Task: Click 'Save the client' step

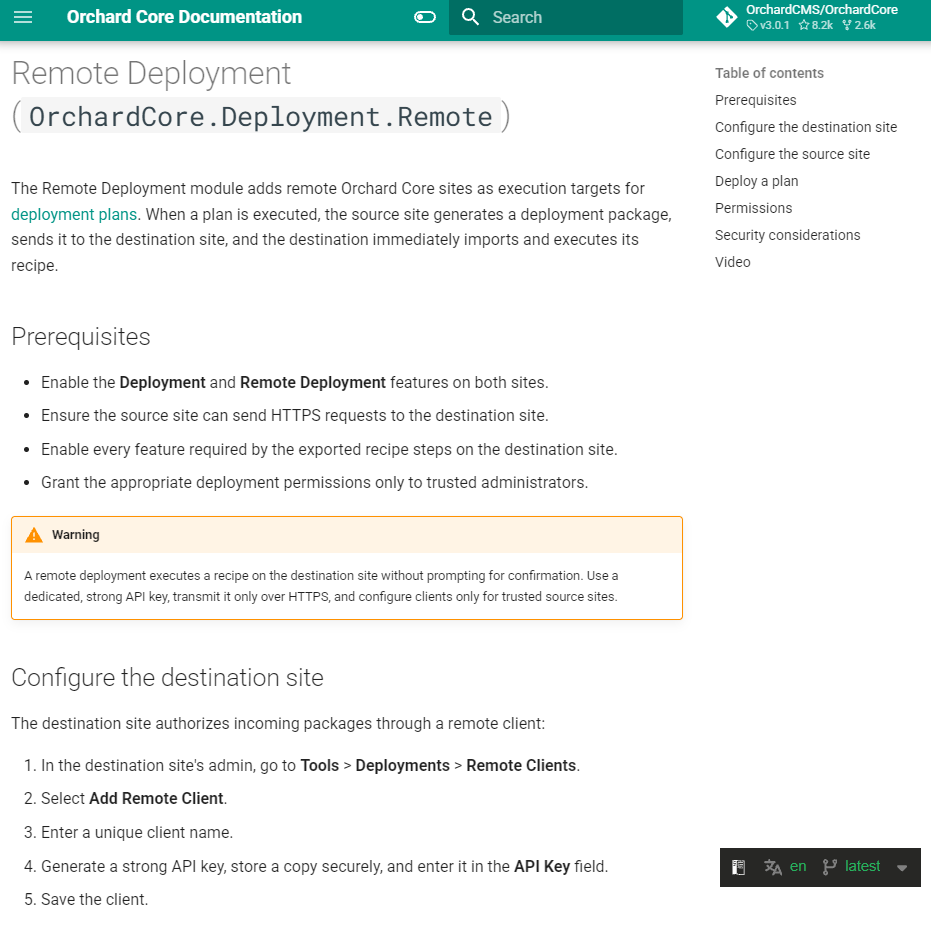Action: [94, 899]
